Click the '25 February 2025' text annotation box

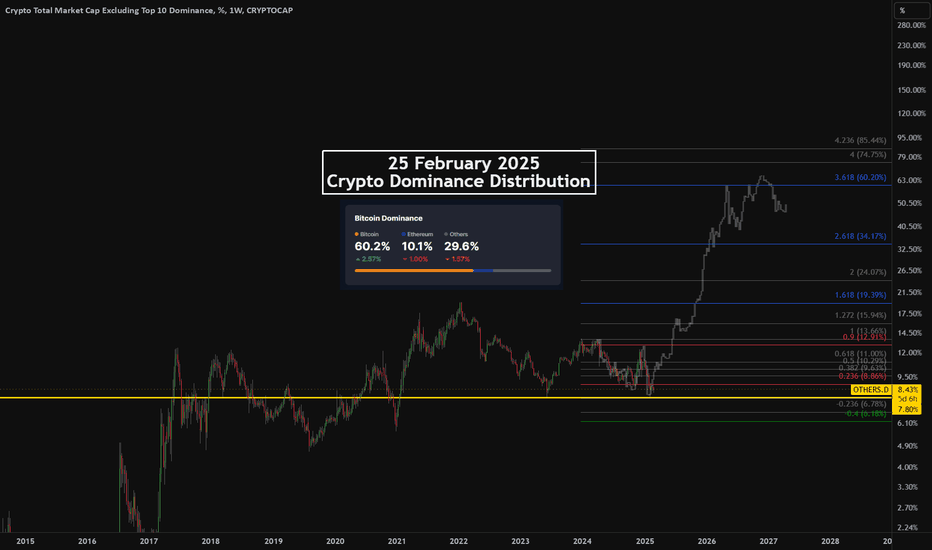[x=459, y=172]
